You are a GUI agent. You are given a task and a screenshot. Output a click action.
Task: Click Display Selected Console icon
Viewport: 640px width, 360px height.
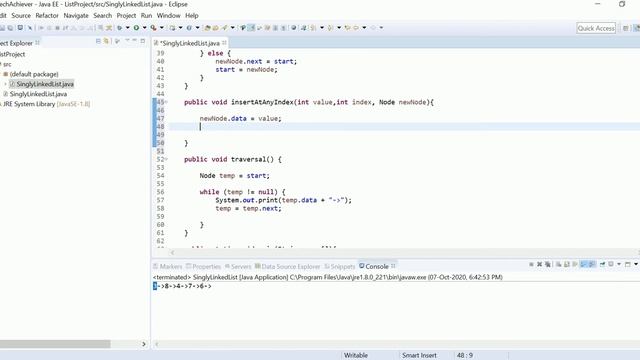click(611, 264)
